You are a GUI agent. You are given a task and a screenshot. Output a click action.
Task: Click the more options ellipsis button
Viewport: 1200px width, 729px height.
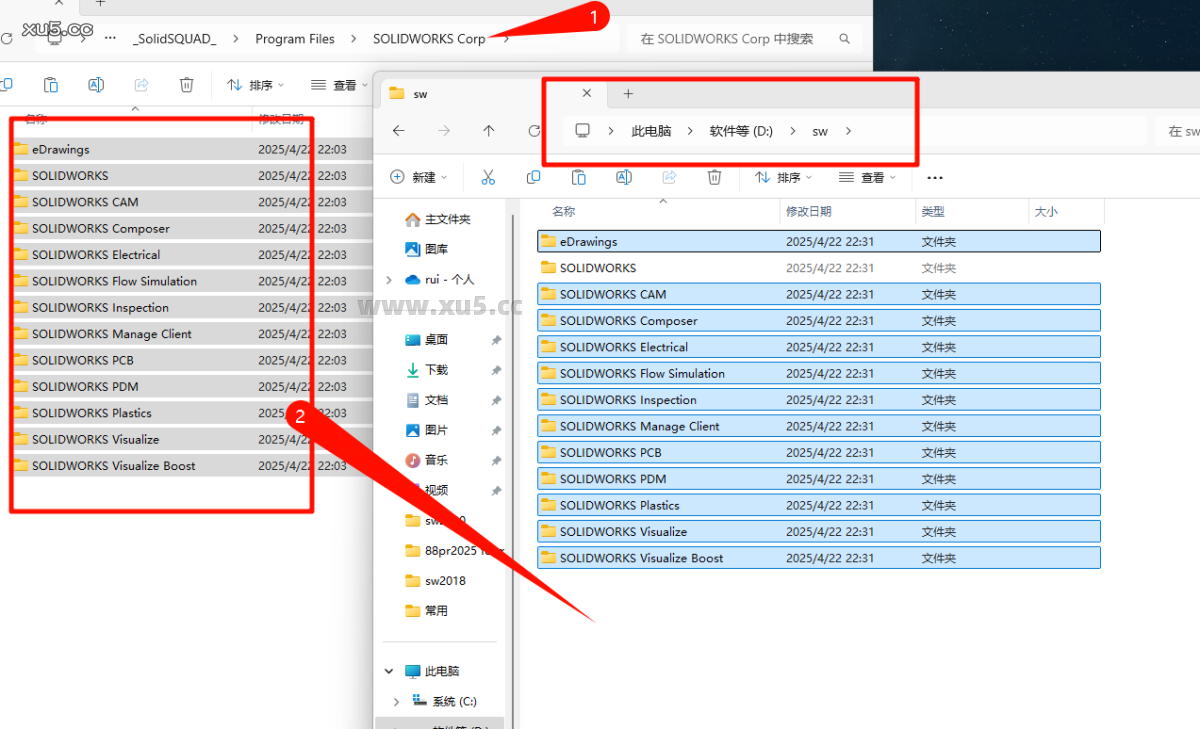934,177
